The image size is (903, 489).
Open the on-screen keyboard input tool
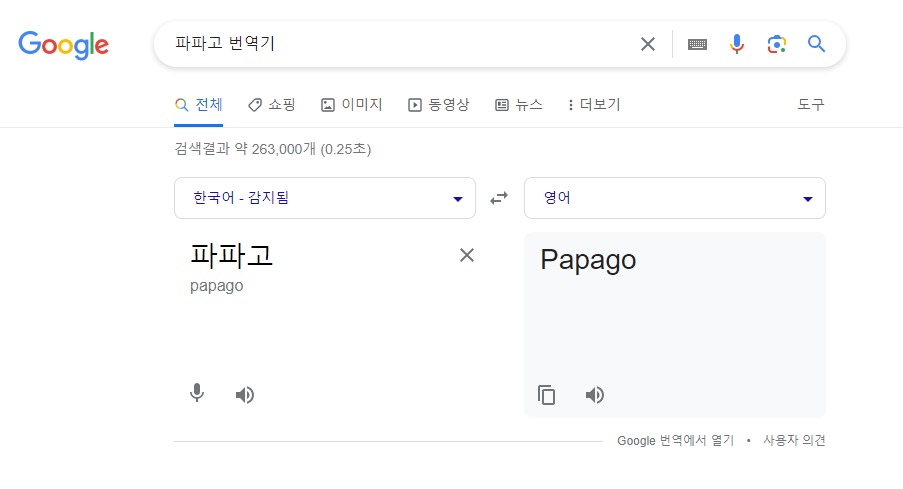tap(697, 44)
